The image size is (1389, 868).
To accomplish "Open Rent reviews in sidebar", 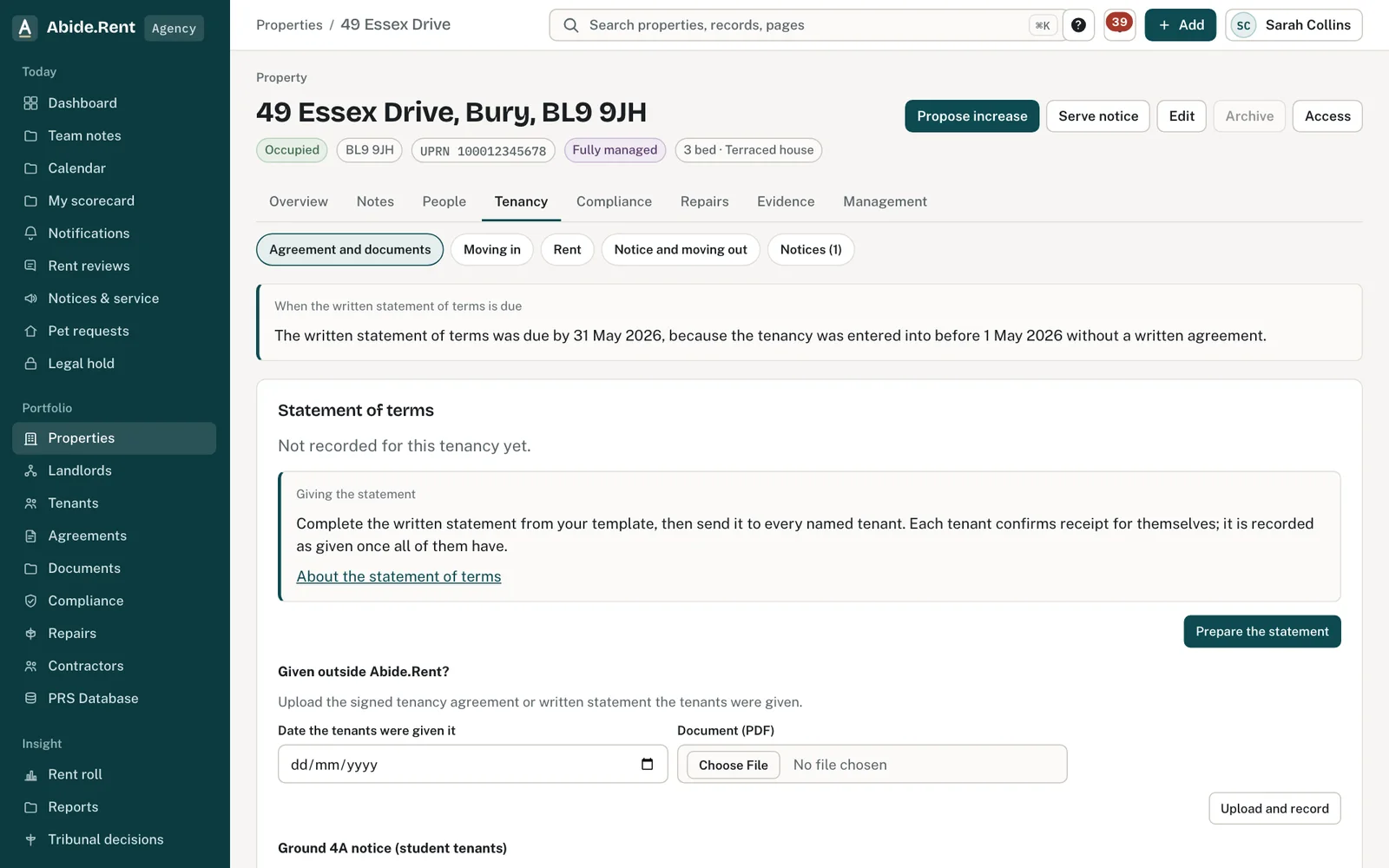I will (x=114, y=266).
